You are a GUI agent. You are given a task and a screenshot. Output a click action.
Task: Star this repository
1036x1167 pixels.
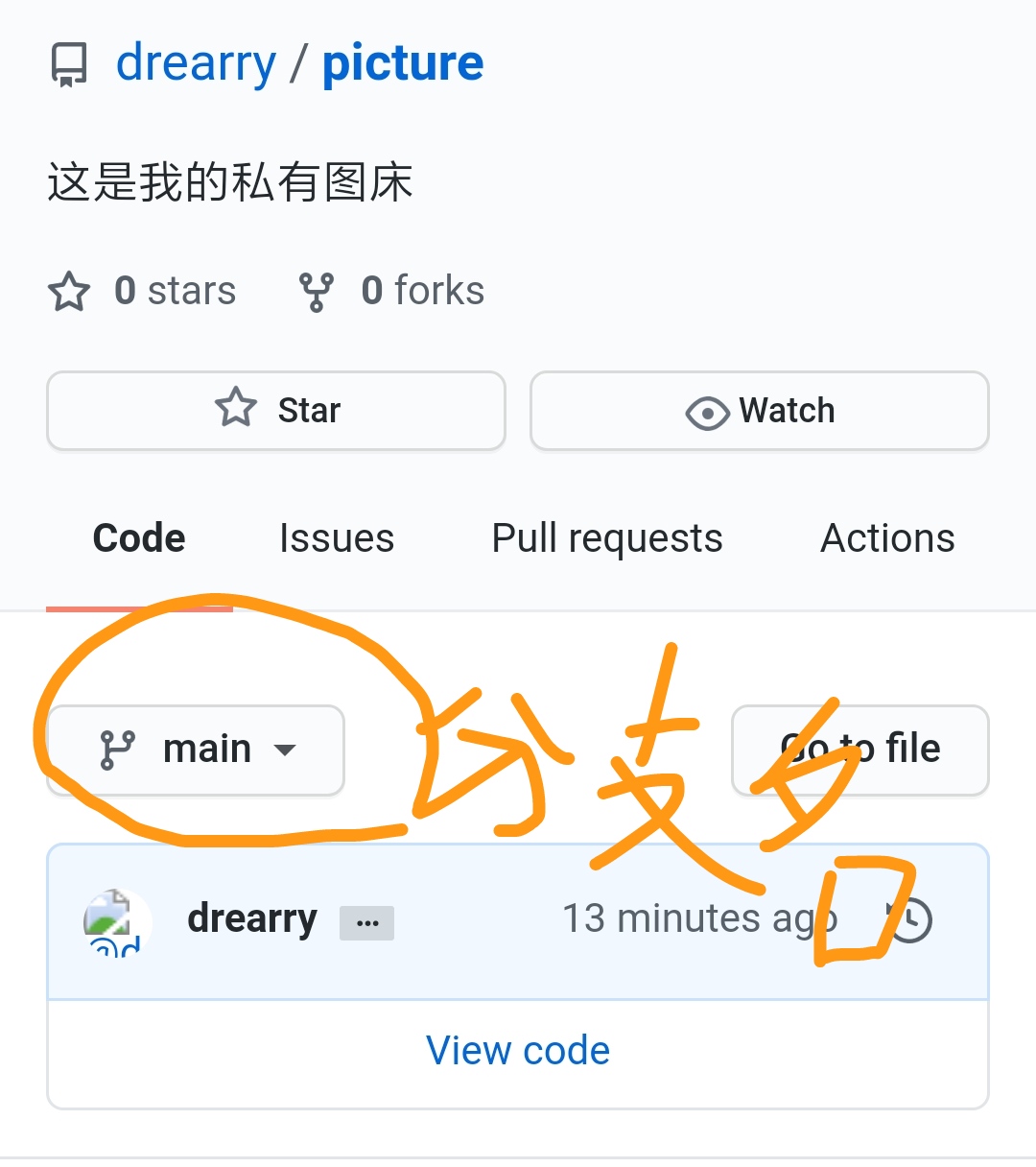pos(276,411)
